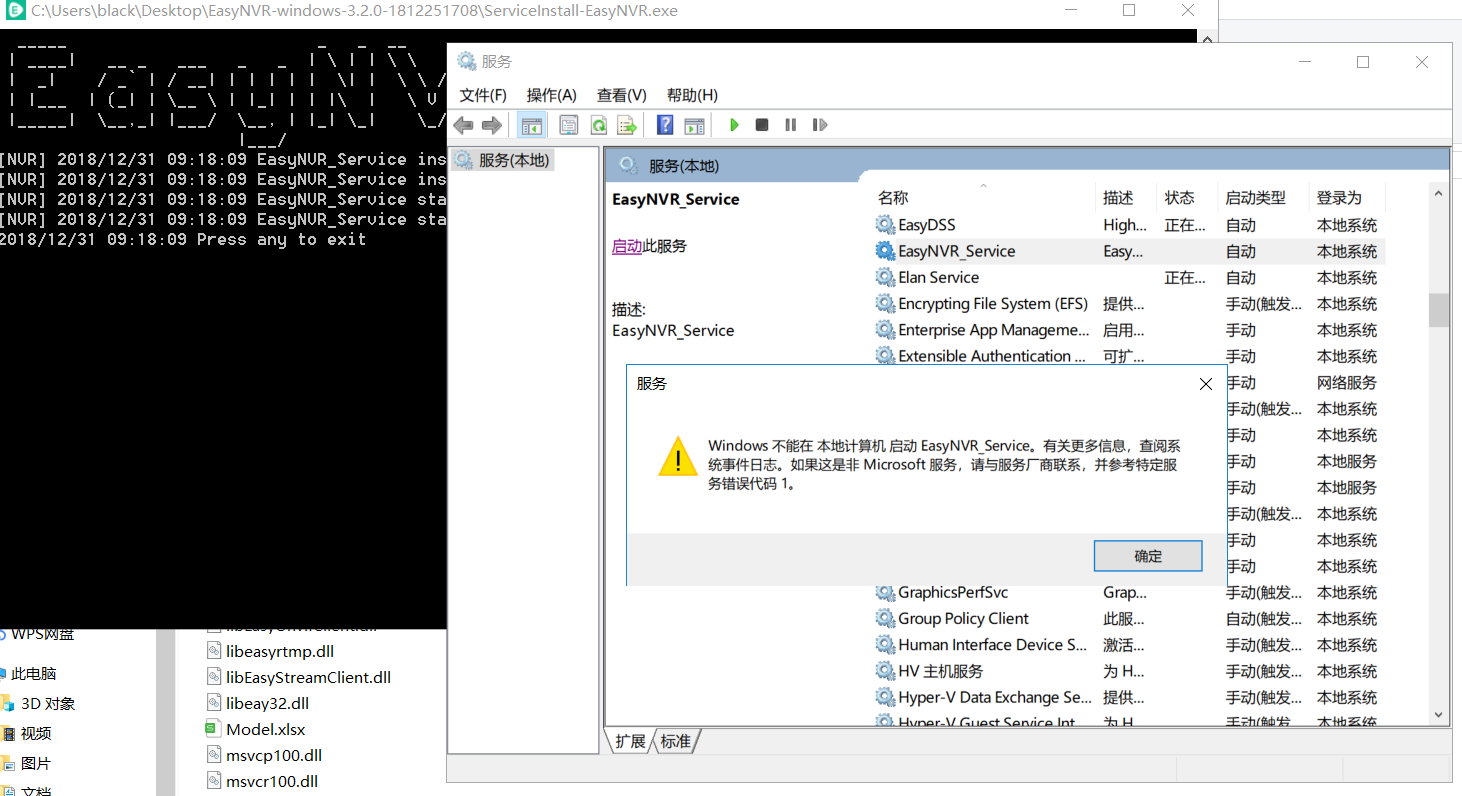Click the EasyNVR console window title icon
Viewport: 1462px width, 796px height.
point(15,12)
